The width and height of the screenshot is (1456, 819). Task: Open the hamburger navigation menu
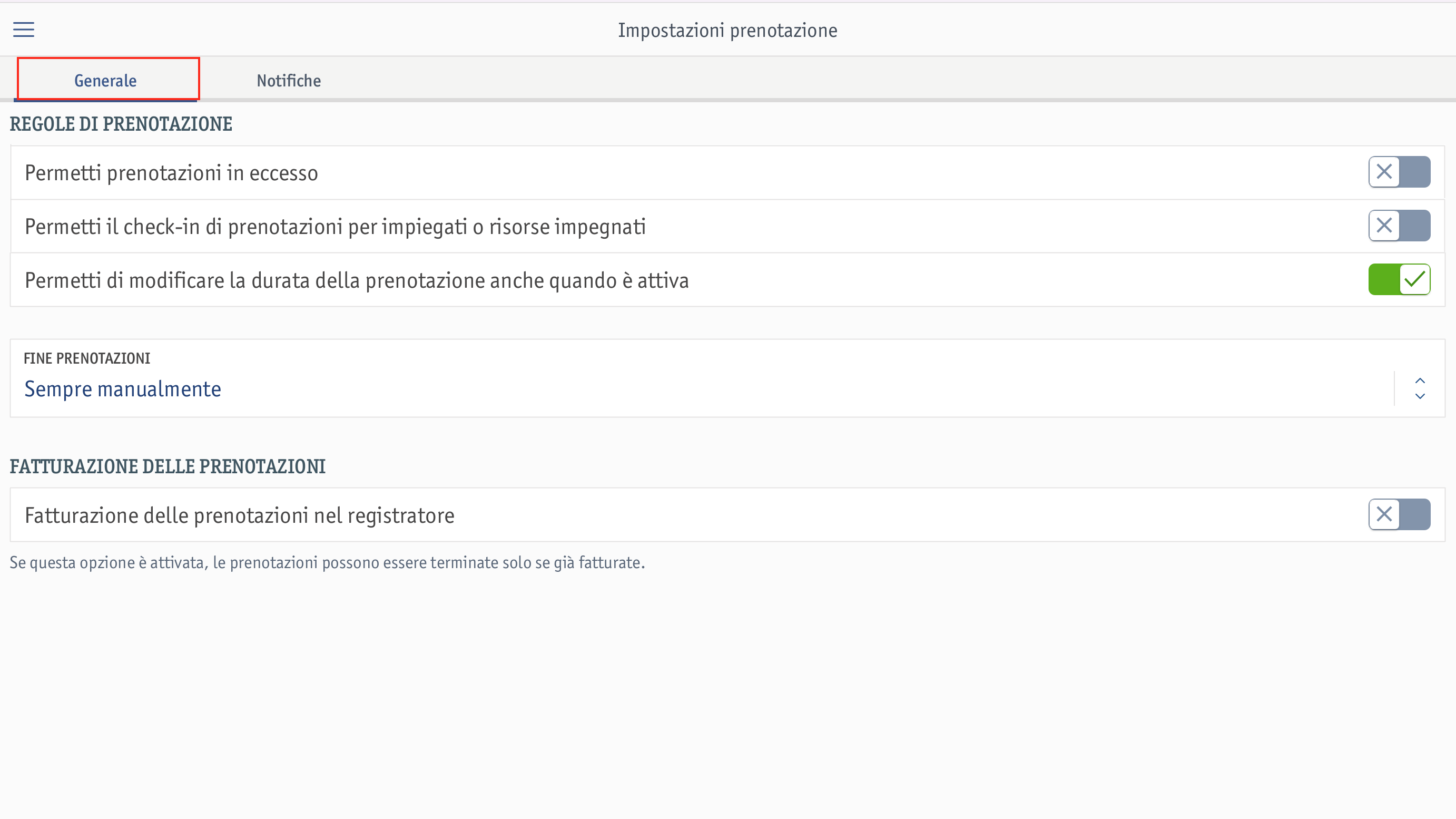[24, 30]
